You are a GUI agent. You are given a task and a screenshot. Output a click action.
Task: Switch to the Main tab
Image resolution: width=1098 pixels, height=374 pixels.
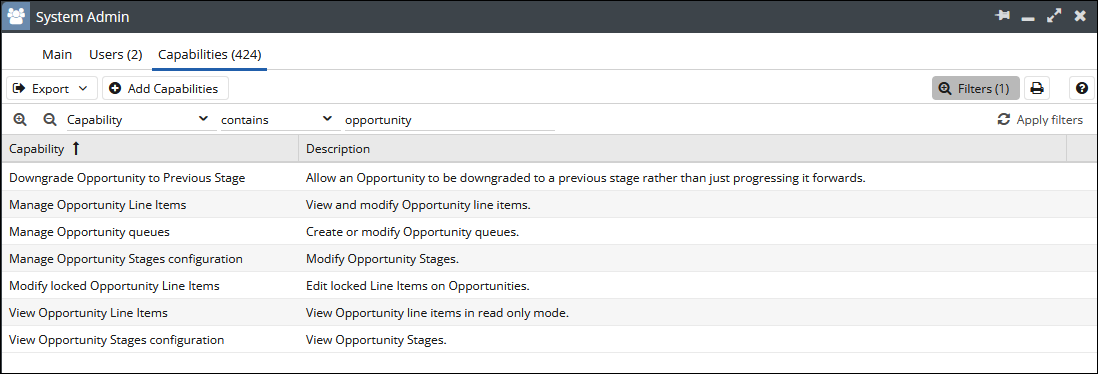(57, 54)
